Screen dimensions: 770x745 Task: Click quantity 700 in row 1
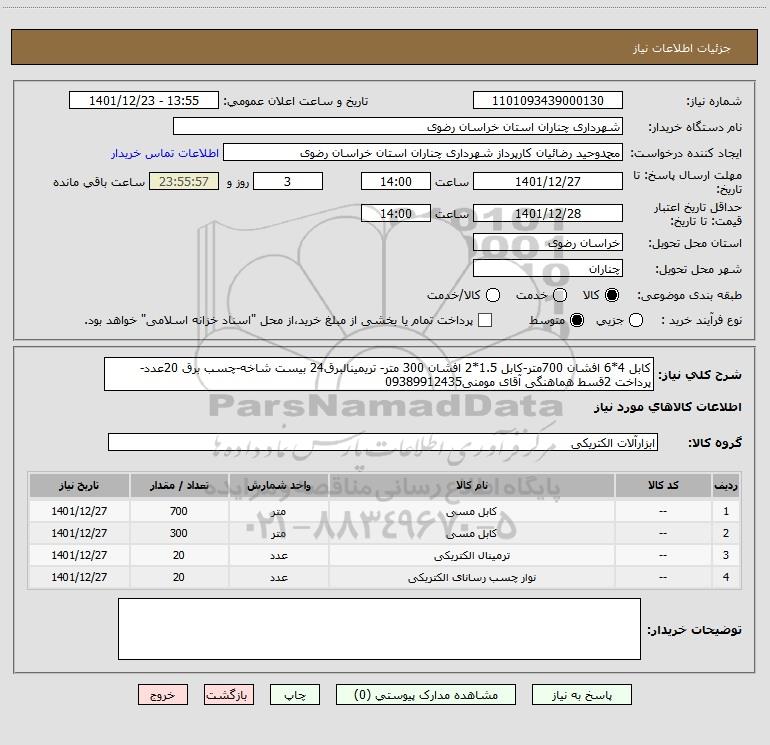tap(179, 511)
